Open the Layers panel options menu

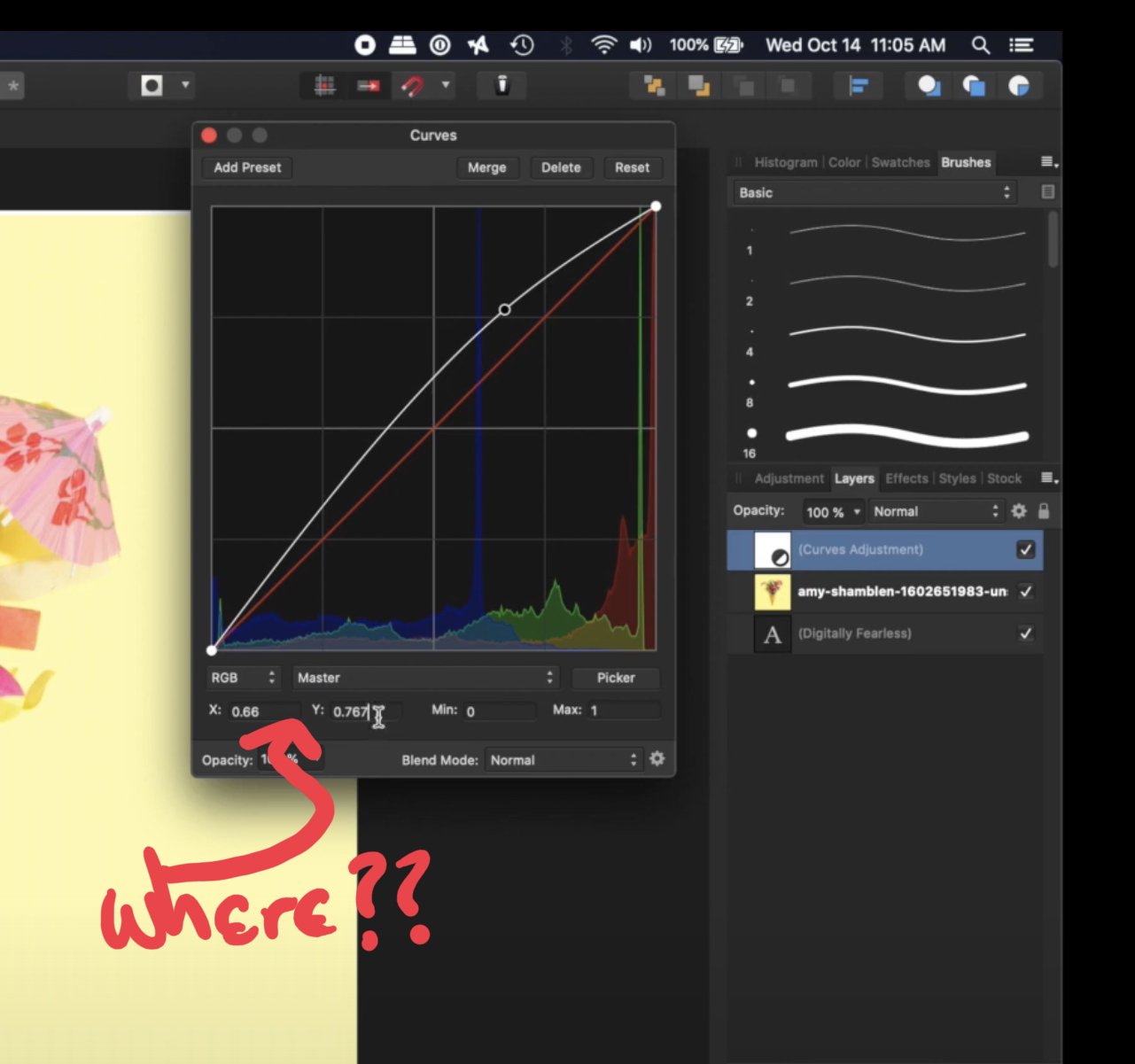point(1049,478)
